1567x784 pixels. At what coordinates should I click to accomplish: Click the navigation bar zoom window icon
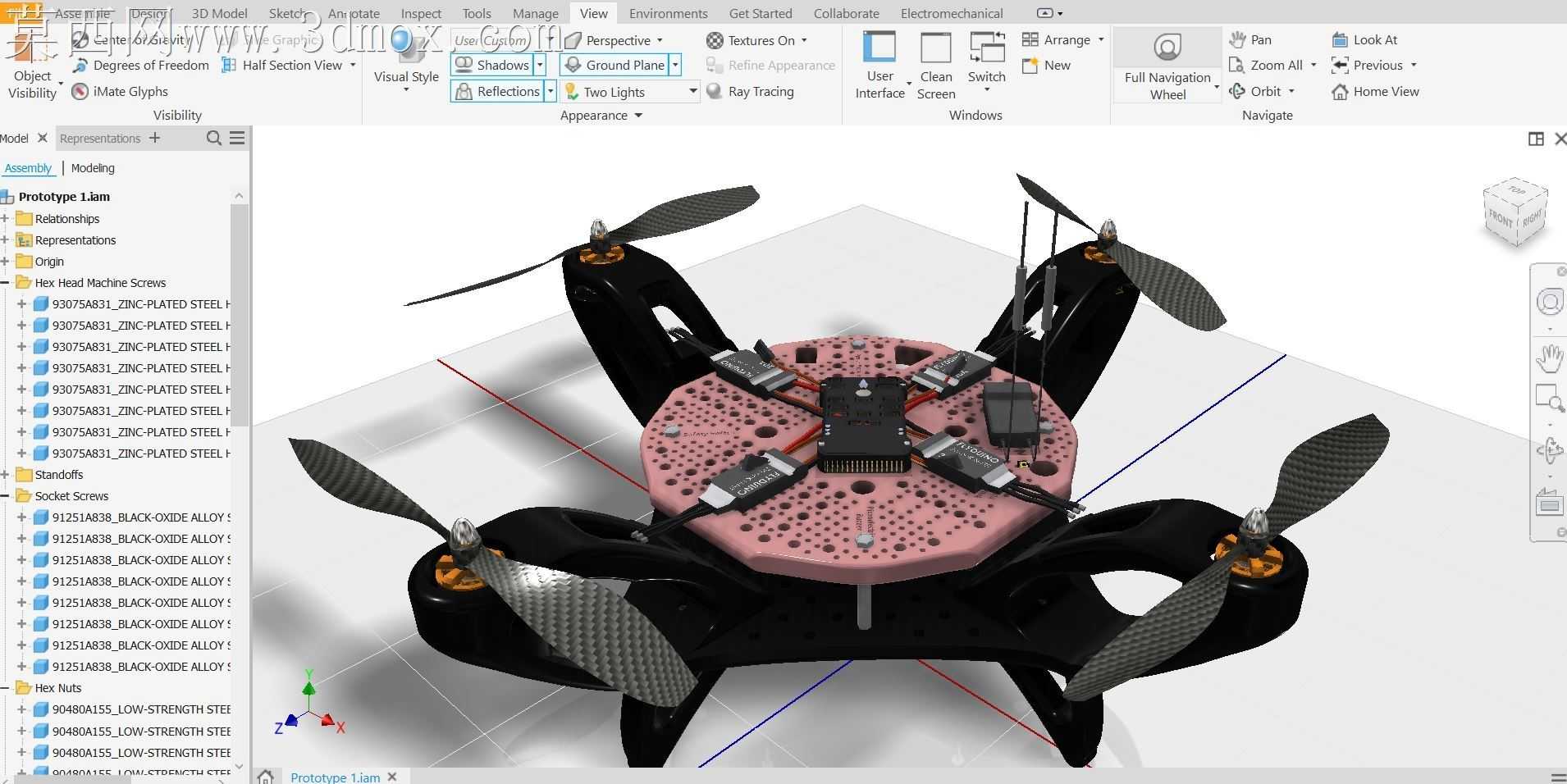point(1549,399)
